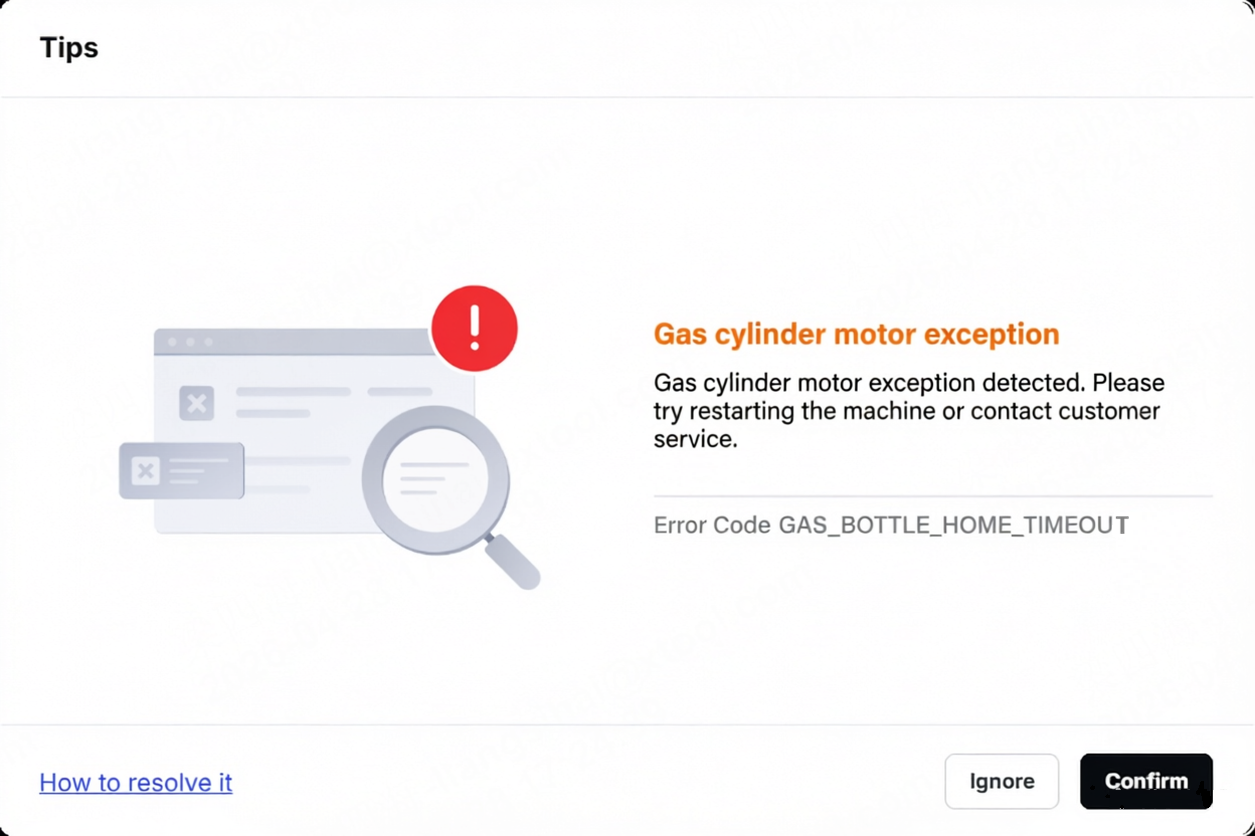Click the red exclamation alert icon
Image resolution: width=1255 pixels, height=836 pixels.
click(474, 328)
